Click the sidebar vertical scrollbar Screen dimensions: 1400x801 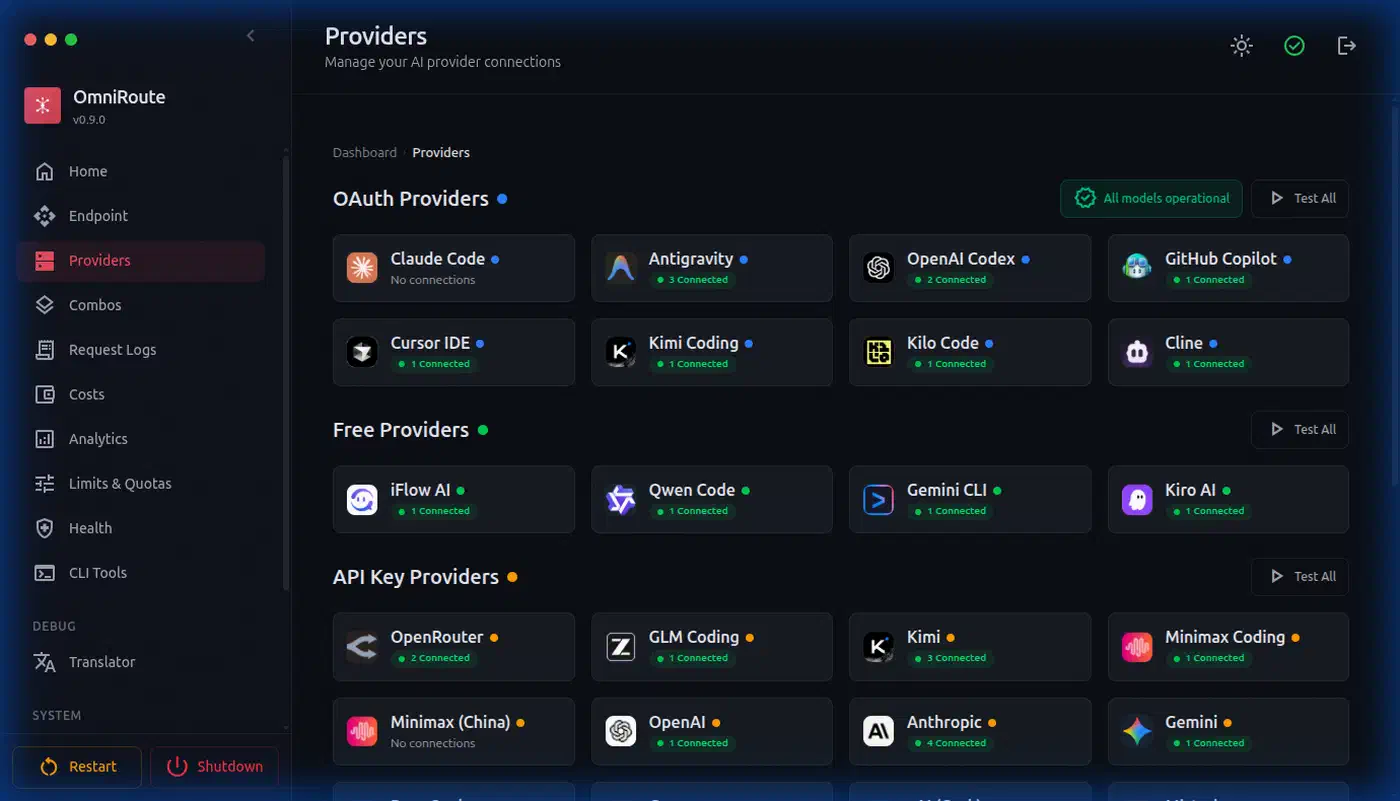point(287,372)
